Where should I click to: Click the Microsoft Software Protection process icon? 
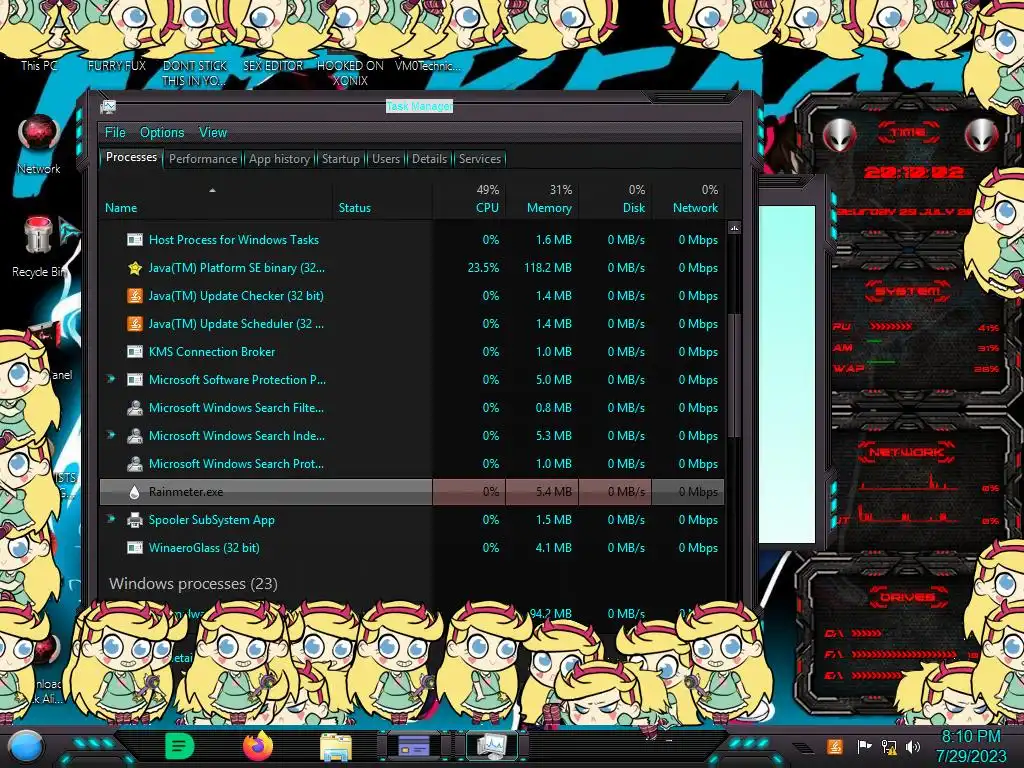[135, 380]
